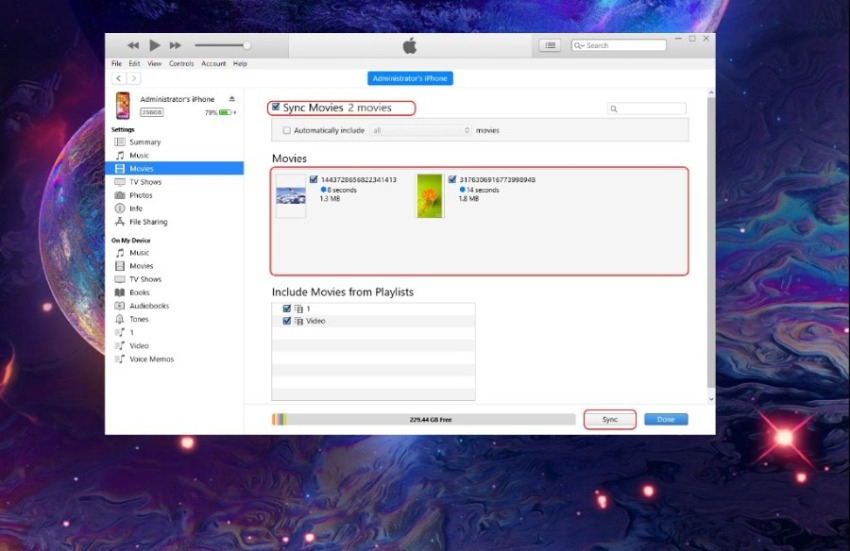
Task: Select Movies under Settings
Action: [175, 169]
